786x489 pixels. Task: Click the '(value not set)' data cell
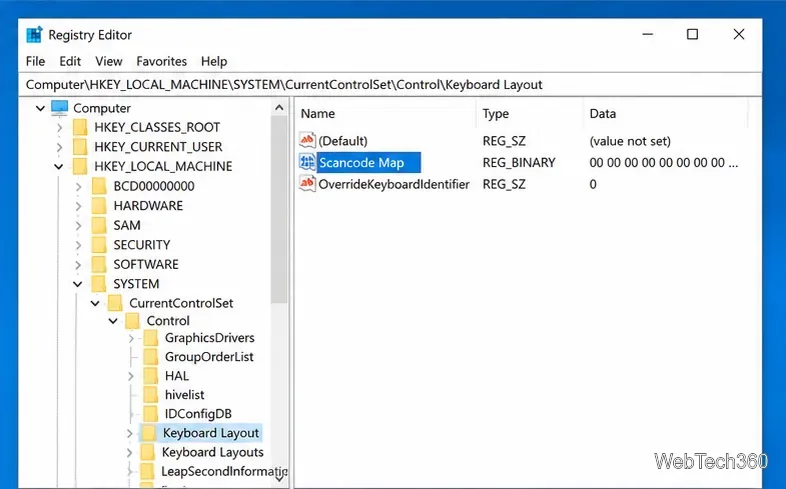(630, 141)
